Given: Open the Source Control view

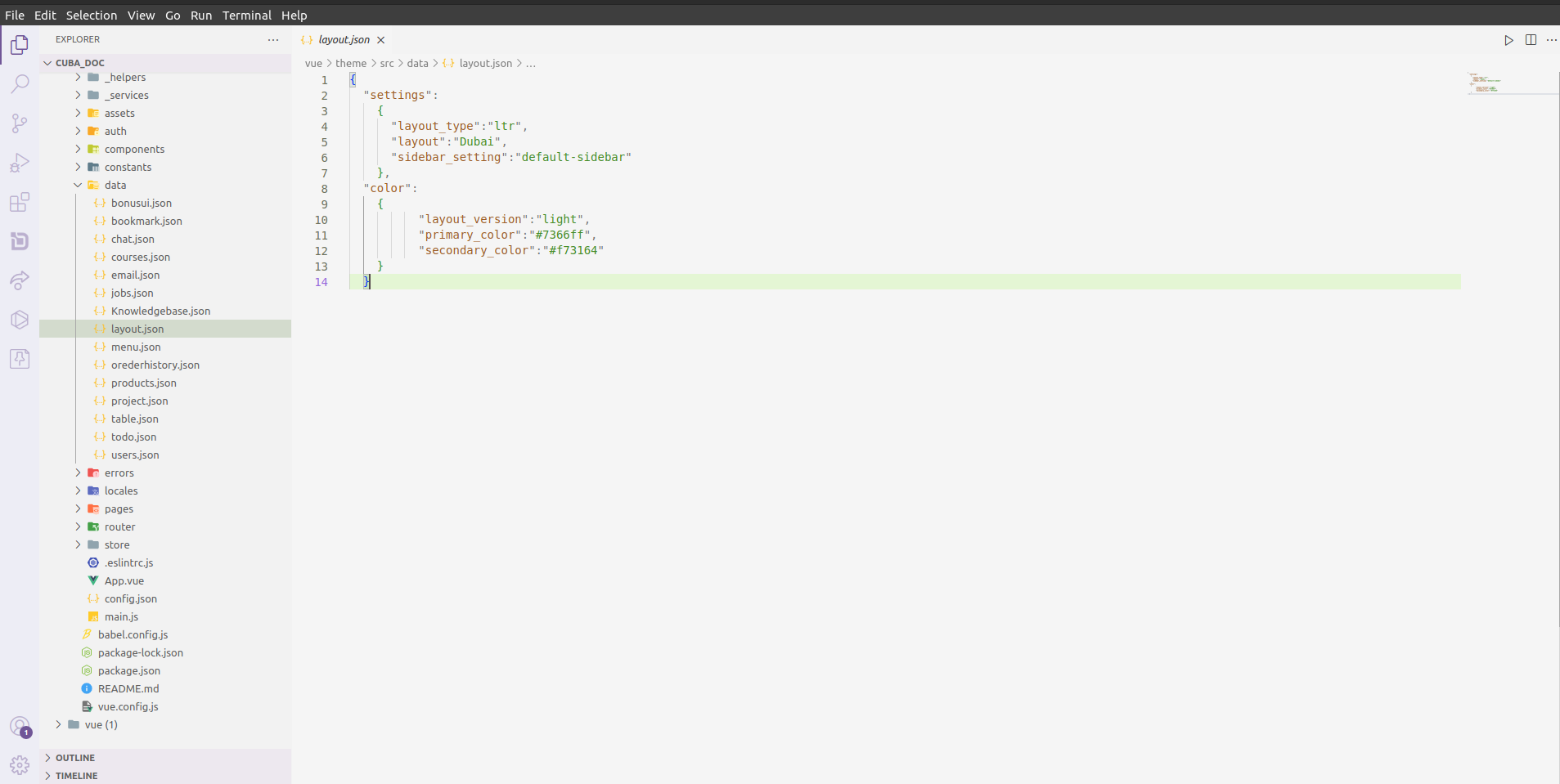Looking at the screenshot, I should [20, 123].
